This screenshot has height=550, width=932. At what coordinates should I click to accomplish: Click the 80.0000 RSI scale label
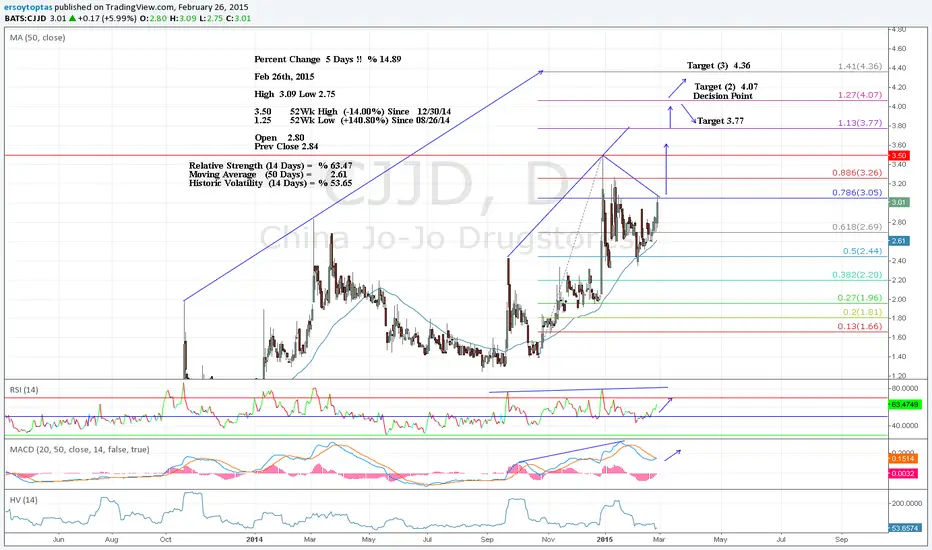point(905,388)
